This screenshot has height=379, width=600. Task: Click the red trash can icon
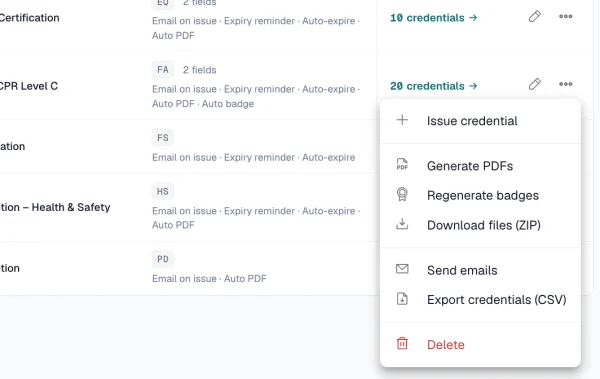(402, 343)
